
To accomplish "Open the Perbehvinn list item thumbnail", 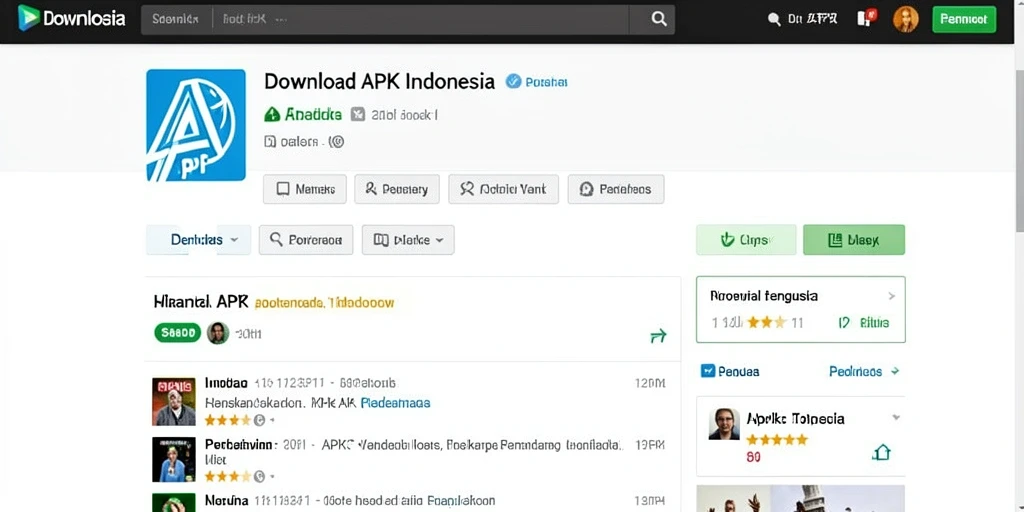I will coord(174,460).
